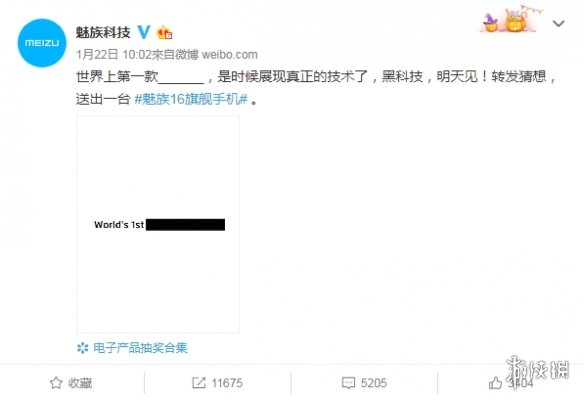The height and width of the screenshot is (400, 584).
Task: Open the 11675 reposts count
Action: [x=227, y=383]
